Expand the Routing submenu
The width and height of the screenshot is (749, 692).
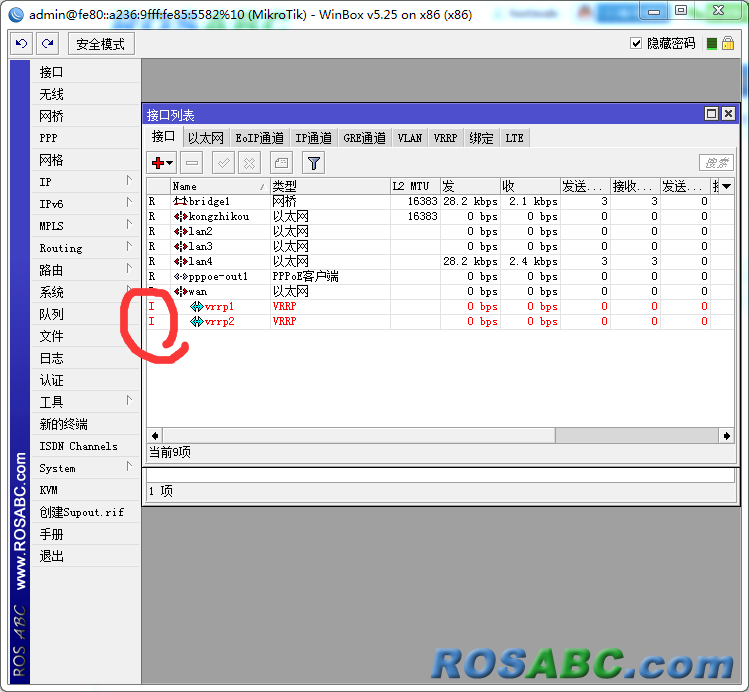coord(85,248)
